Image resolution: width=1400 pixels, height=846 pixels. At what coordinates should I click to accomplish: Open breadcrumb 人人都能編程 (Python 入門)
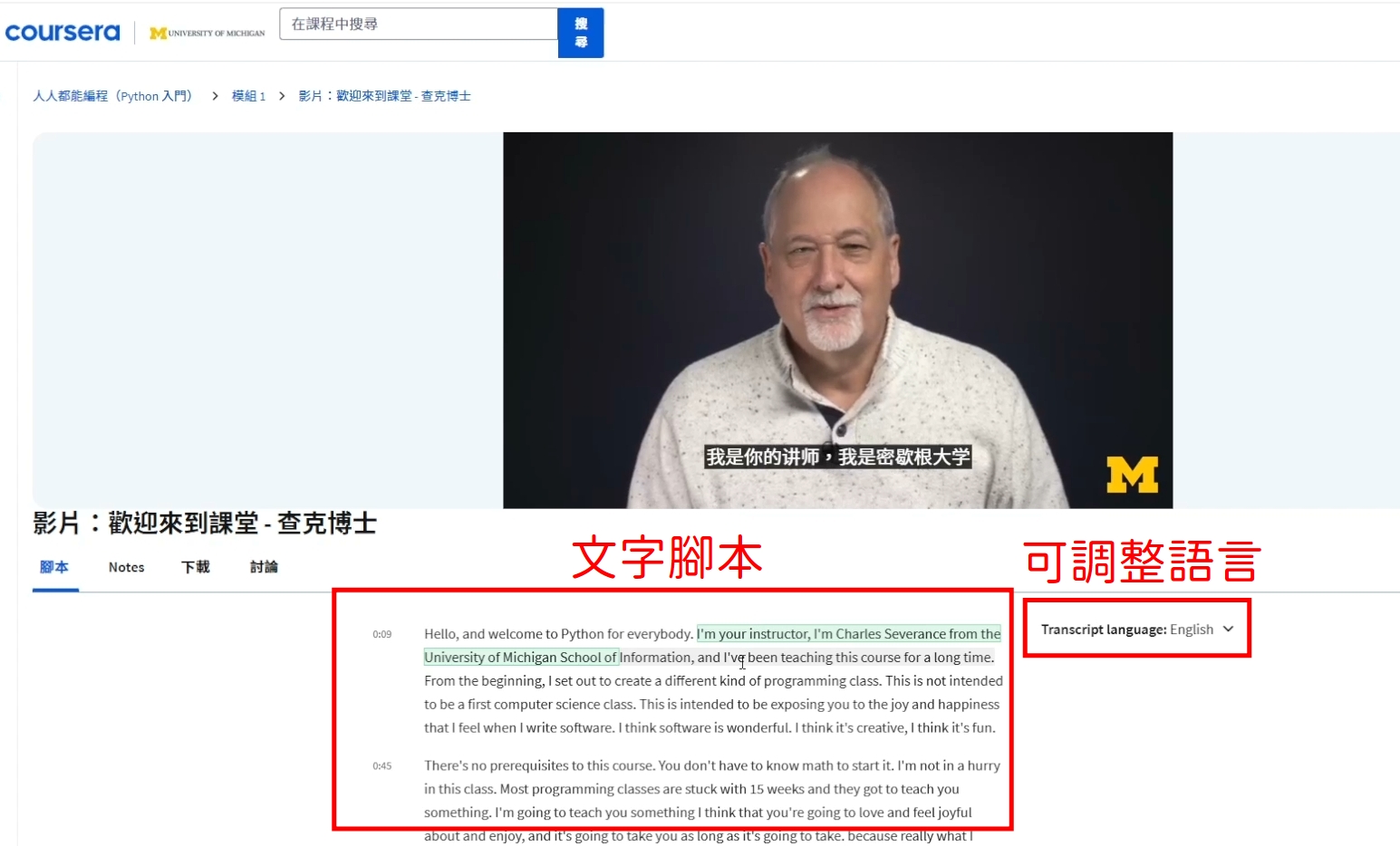[112, 96]
